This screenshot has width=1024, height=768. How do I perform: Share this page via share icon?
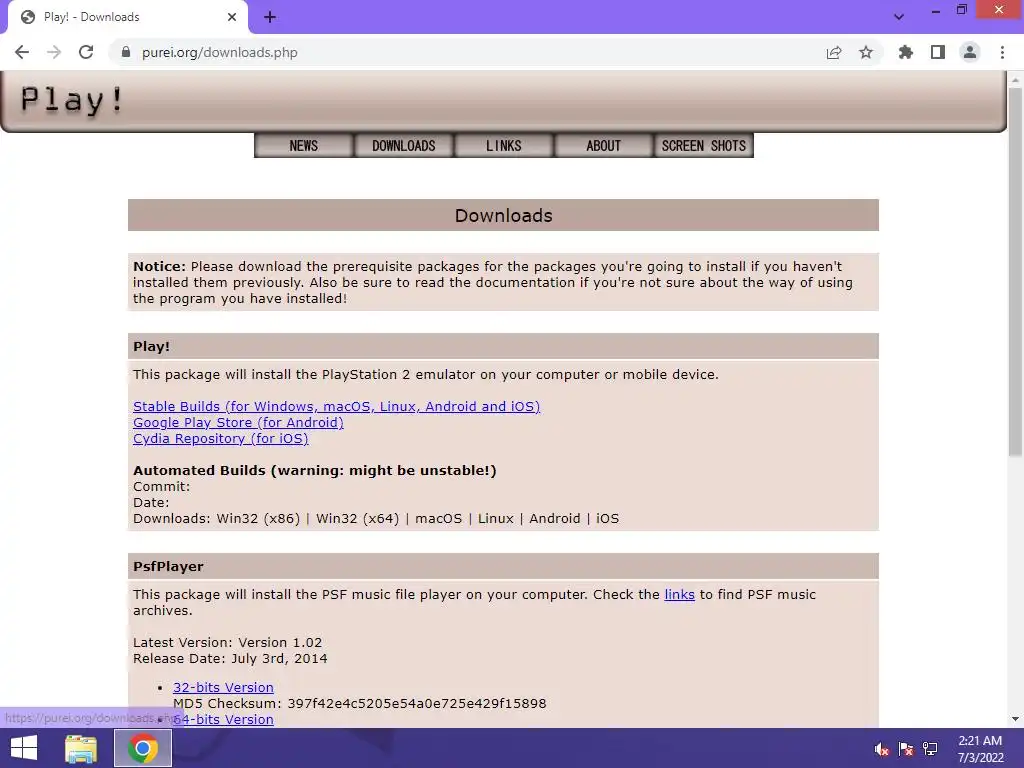pos(834,52)
